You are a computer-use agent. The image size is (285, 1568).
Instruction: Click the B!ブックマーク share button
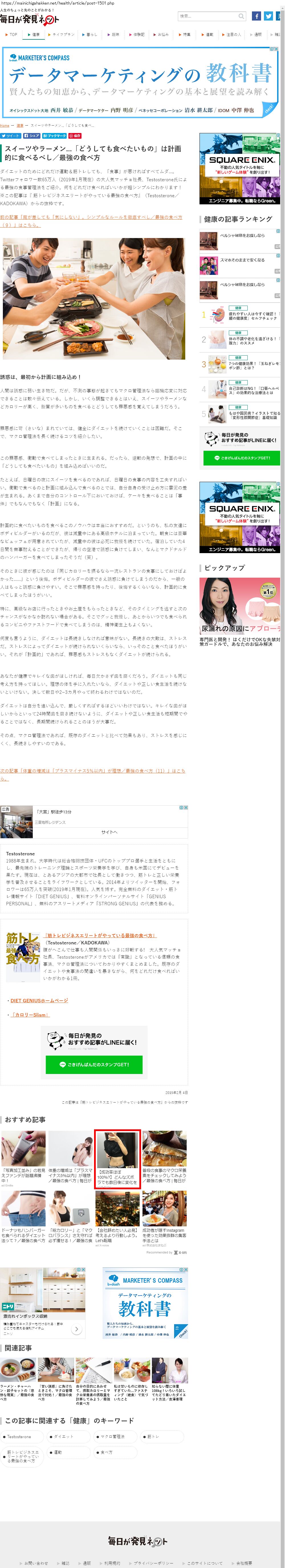(x=55, y=136)
